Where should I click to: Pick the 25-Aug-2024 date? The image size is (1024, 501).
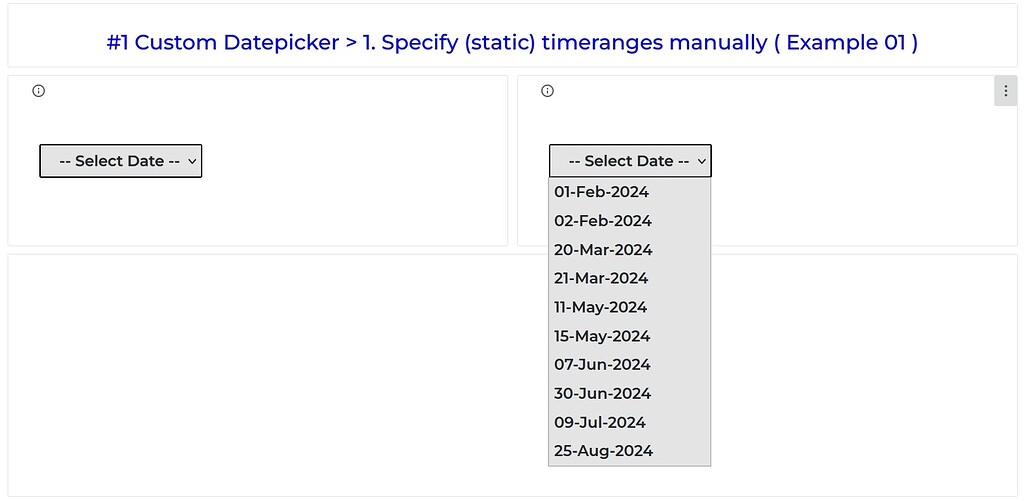(x=630, y=451)
